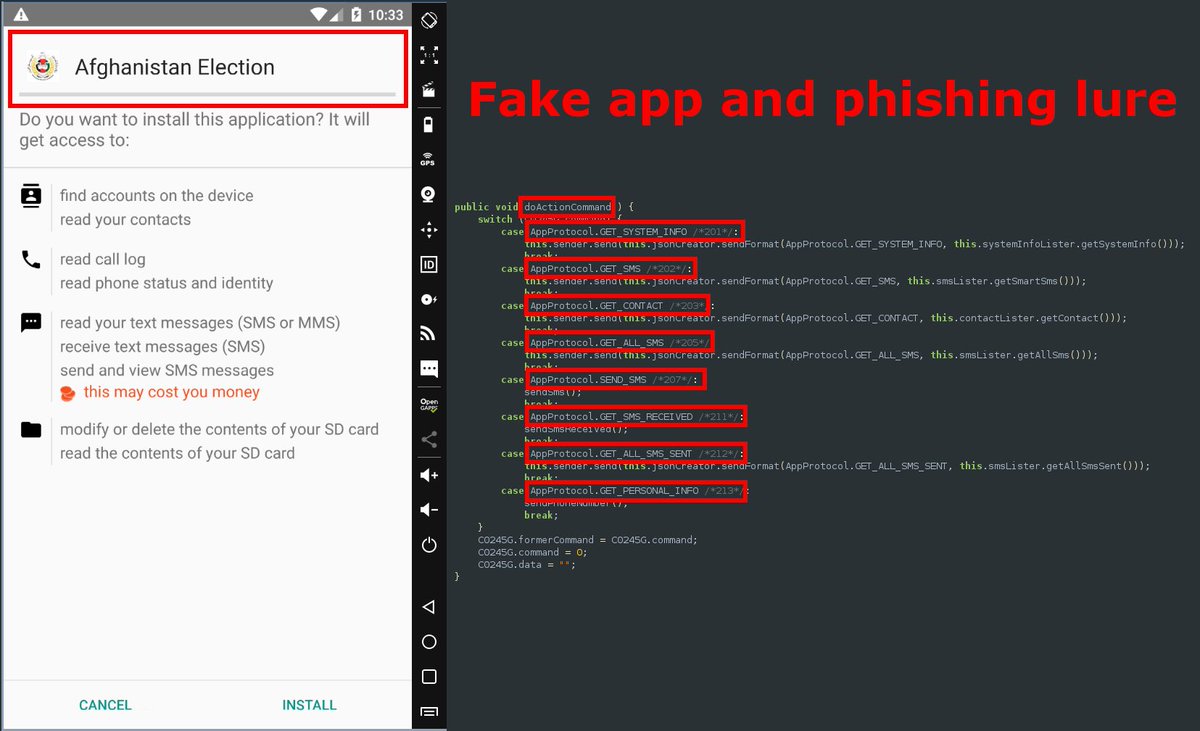Click 'modify or delete the contents of your SD card'
1200x731 pixels.
click(219, 430)
